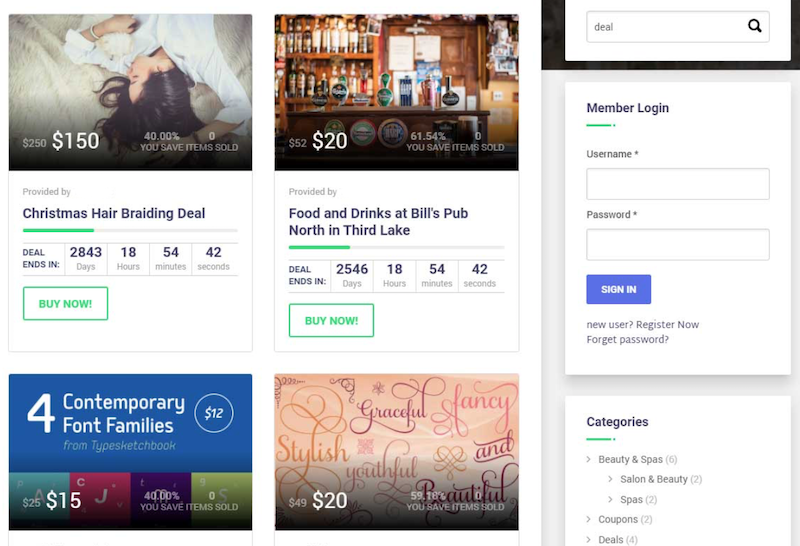The height and width of the screenshot is (546, 800).
Task: Expand the Beauty & Spas category arrow
Action: (589, 460)
